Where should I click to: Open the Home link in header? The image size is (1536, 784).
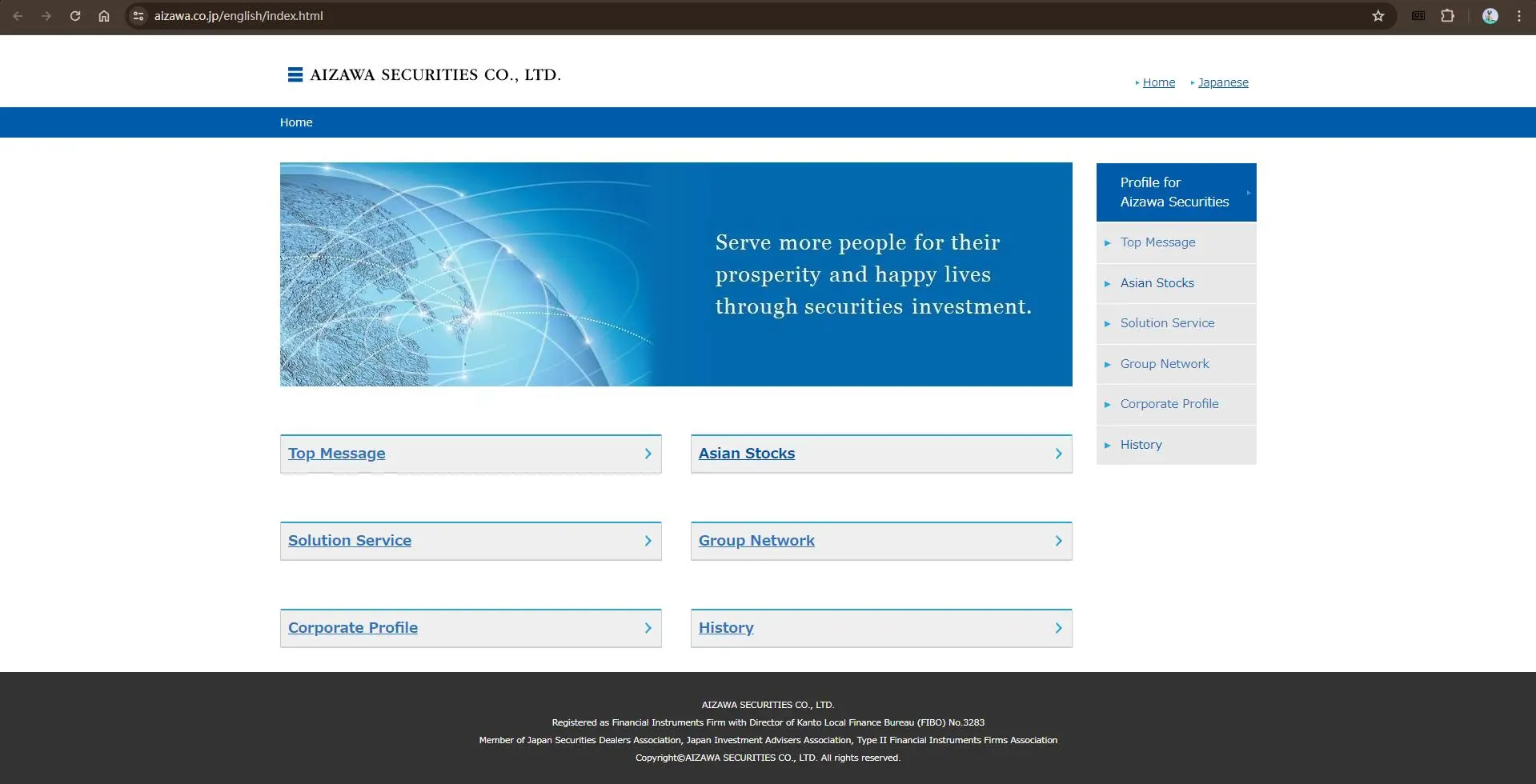click(x=1159, y=82)
